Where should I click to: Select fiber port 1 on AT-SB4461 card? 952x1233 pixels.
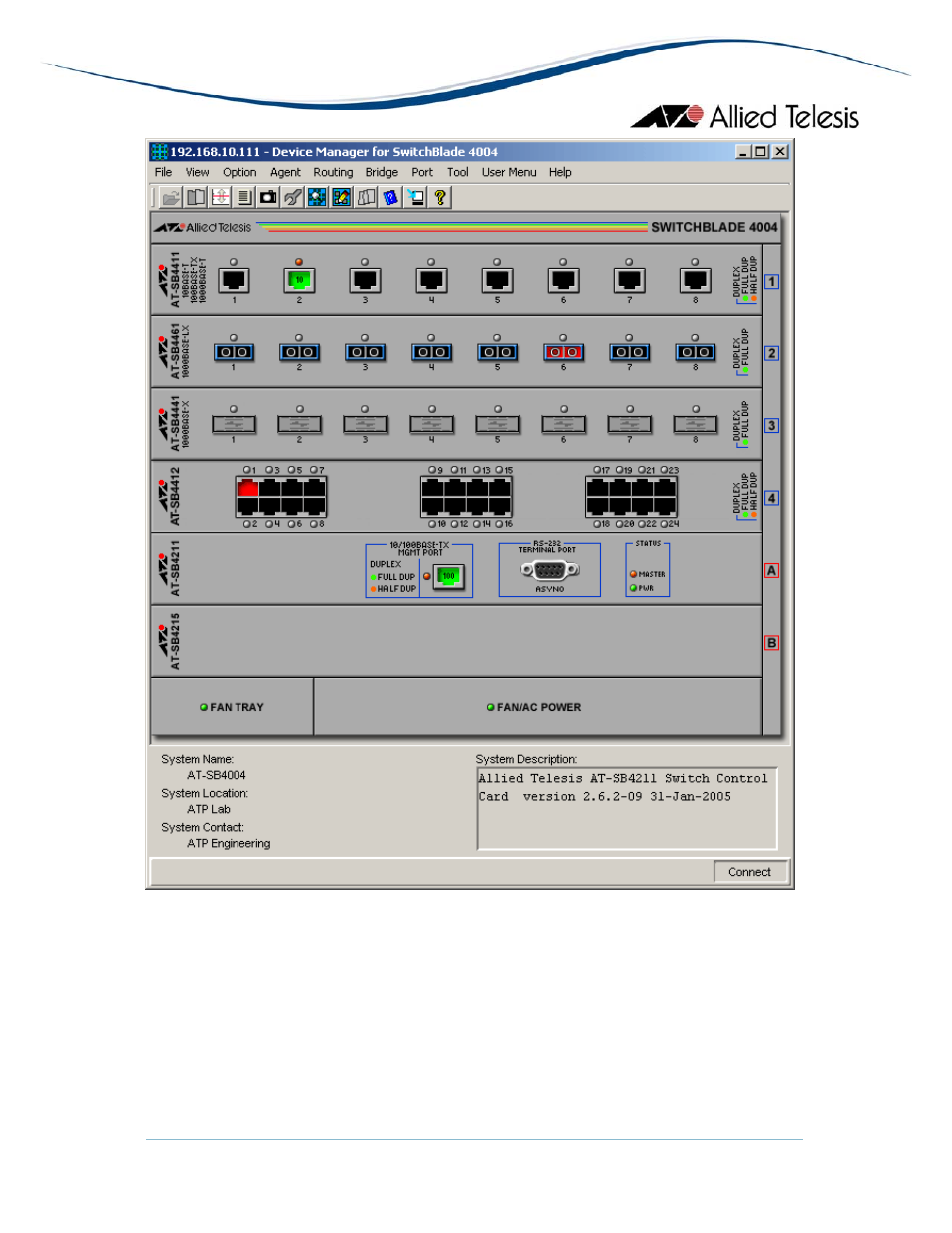tap(234, 352)
